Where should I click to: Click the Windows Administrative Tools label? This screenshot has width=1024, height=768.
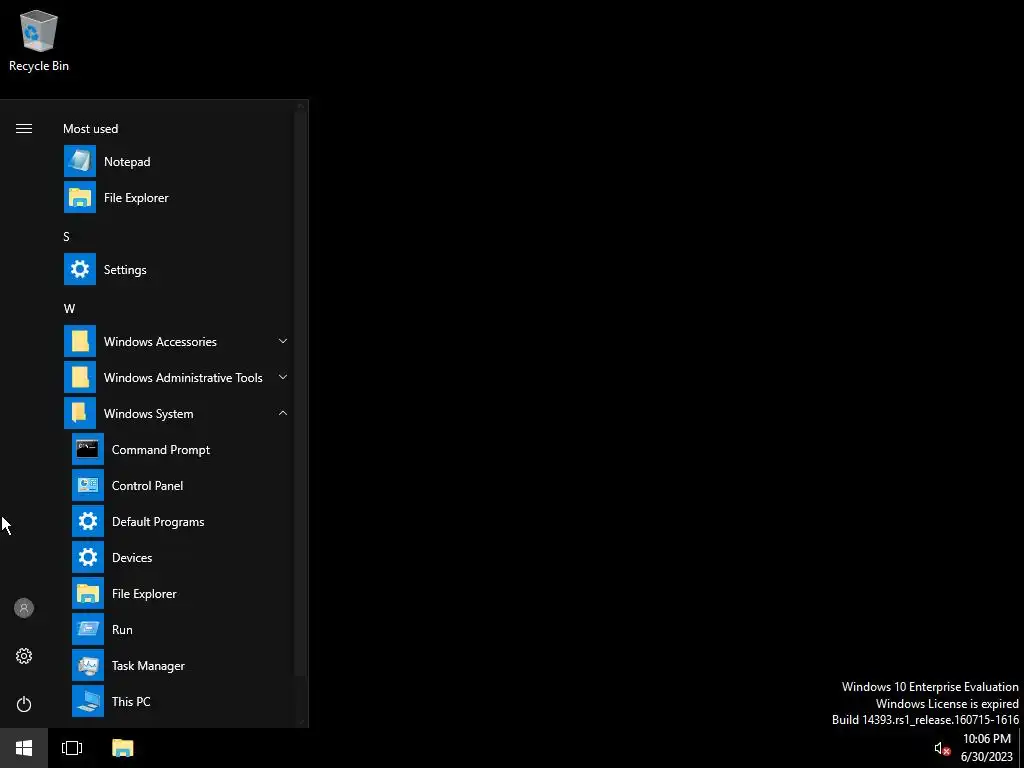[x=183, y=377]
